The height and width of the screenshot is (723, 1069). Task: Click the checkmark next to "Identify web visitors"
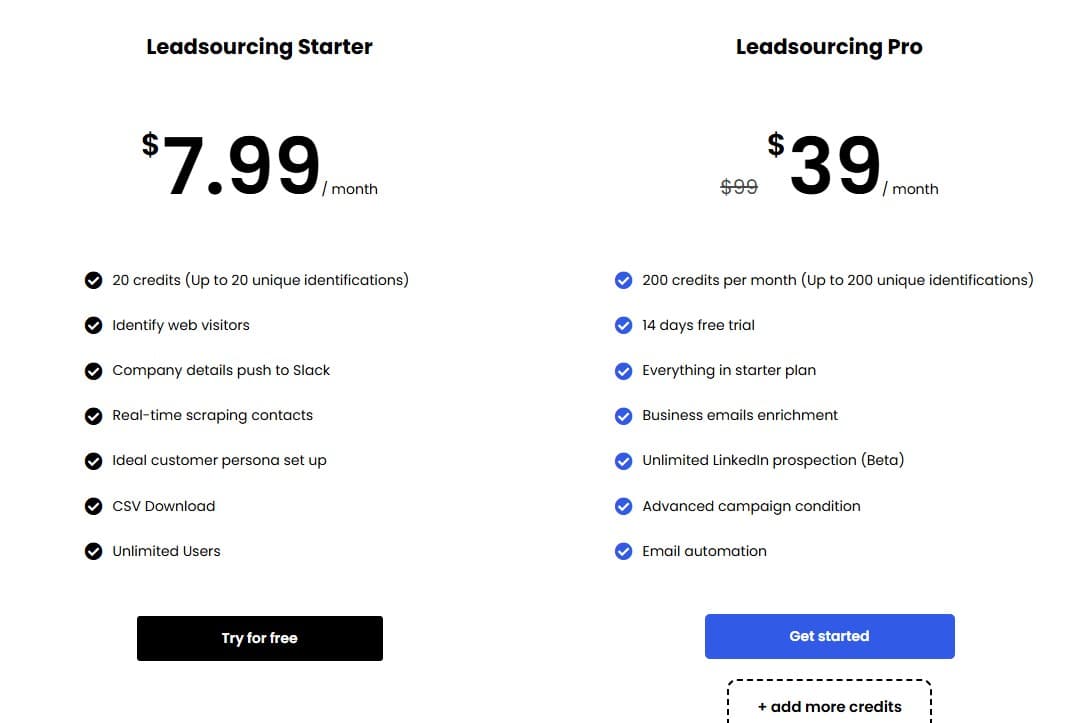point(93,325)
